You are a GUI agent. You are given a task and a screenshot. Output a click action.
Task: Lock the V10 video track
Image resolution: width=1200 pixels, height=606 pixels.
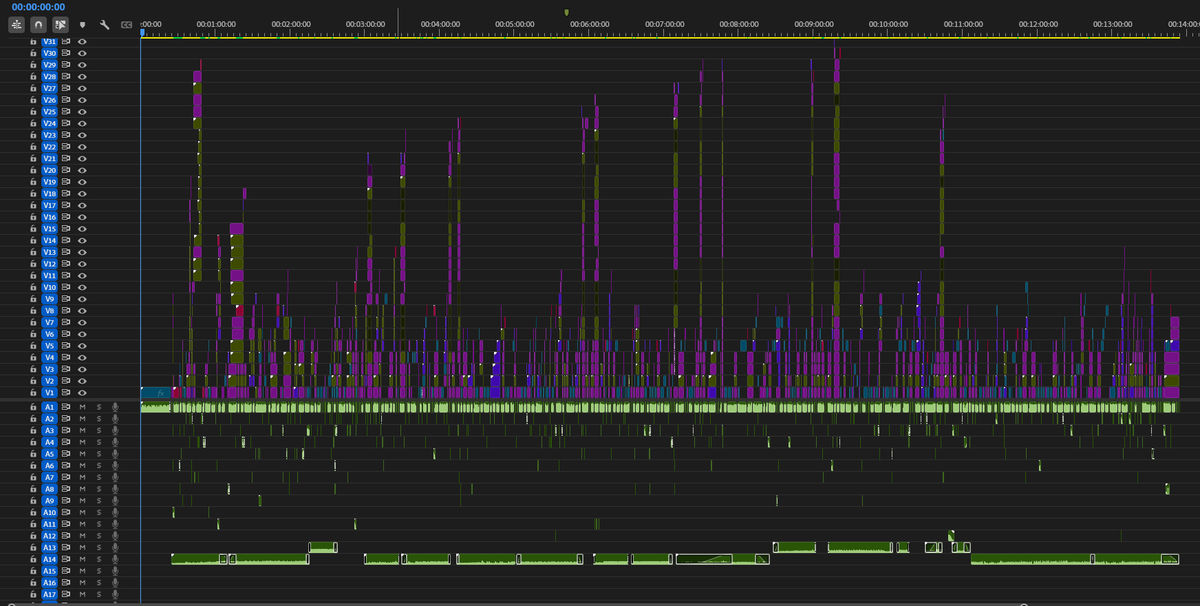tap(33, 287)
